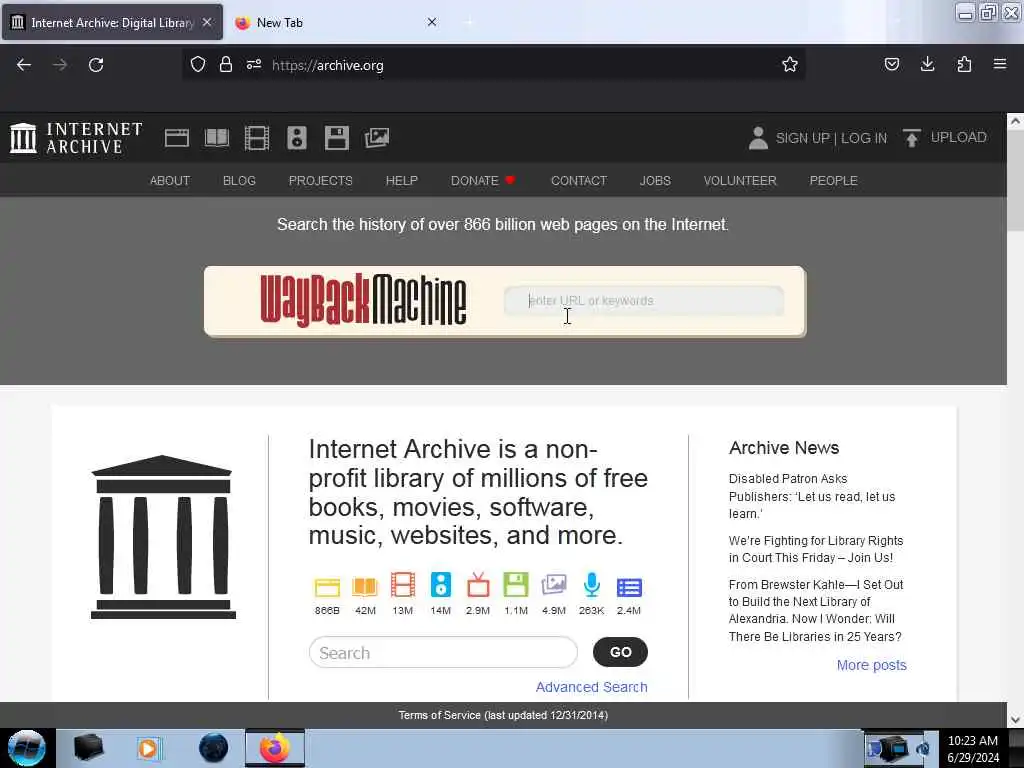This screenshot has width=1024, height=768.
Task: Open the Web icon in Archive top bar
Action: click(176, 138)
